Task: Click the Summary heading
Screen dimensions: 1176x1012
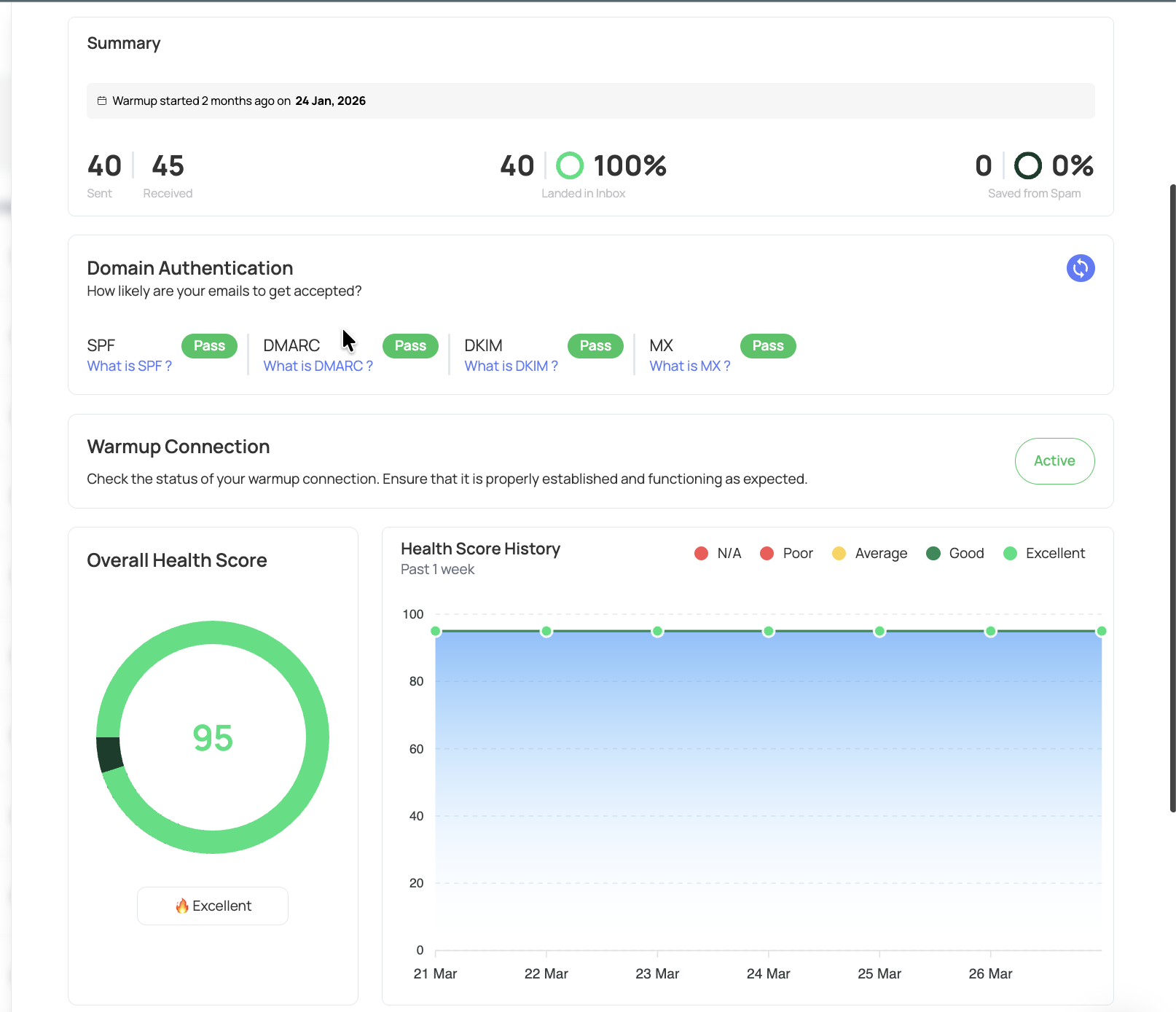Action: (124, 43)
